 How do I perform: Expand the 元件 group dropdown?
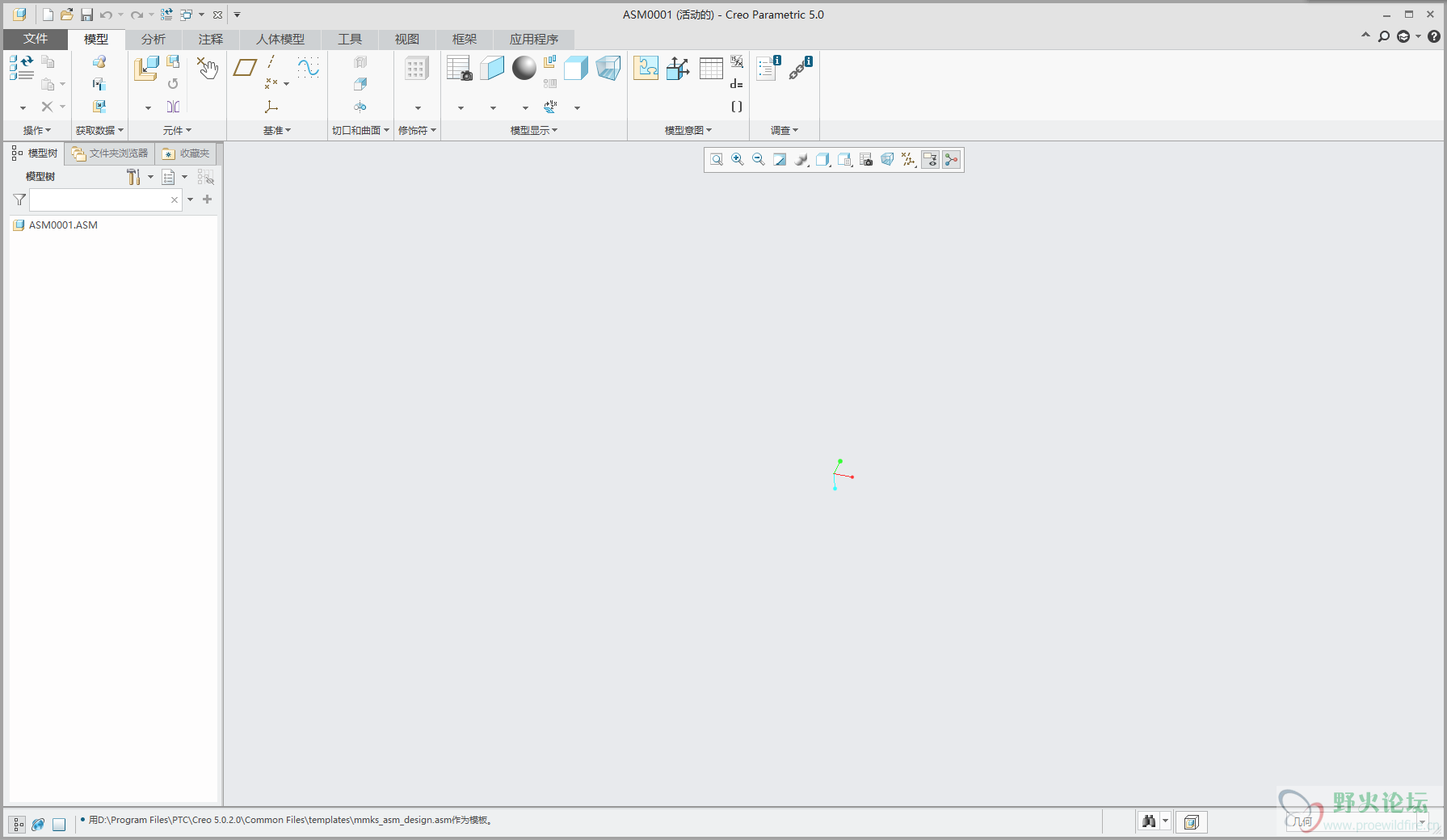pyautogui.click(x=178, y=130)
